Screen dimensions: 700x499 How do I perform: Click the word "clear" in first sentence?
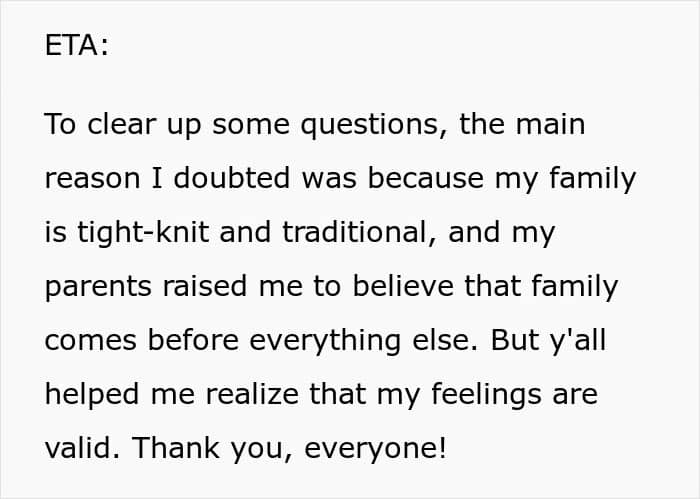click(122, 124)
